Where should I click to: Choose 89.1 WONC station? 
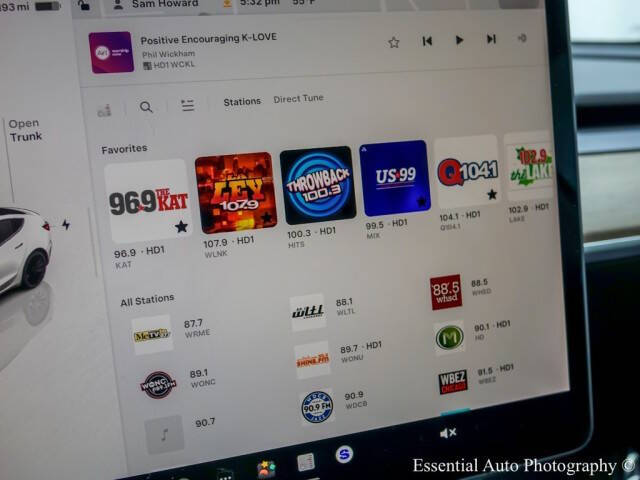click(x=158, y=384)
